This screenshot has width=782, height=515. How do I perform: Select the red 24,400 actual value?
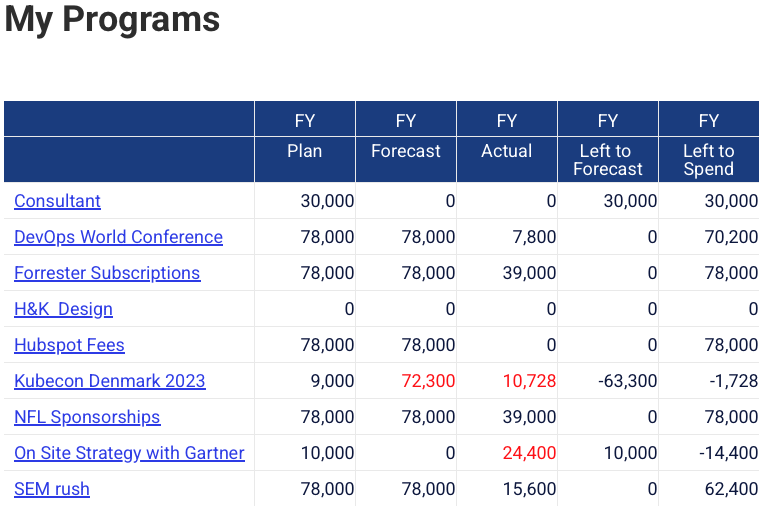pyautogui.click(x=529, y=453)
